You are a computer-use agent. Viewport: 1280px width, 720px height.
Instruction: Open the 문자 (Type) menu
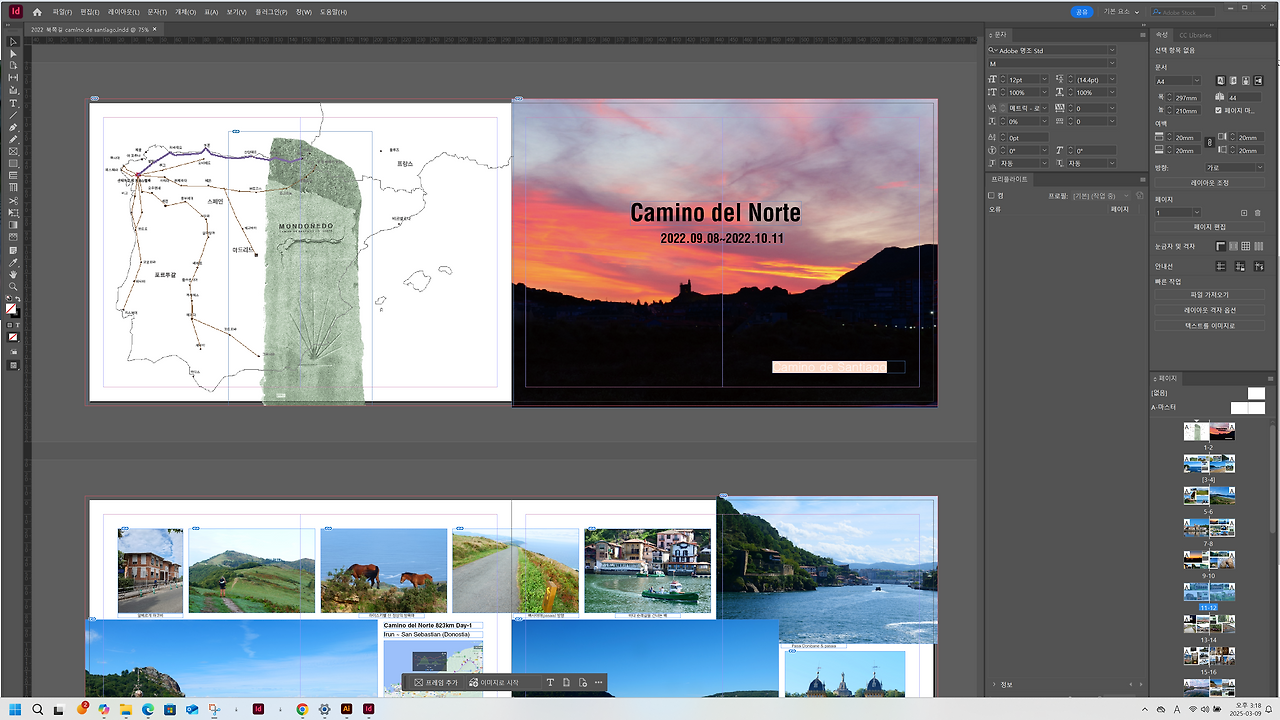click(157, 12)
